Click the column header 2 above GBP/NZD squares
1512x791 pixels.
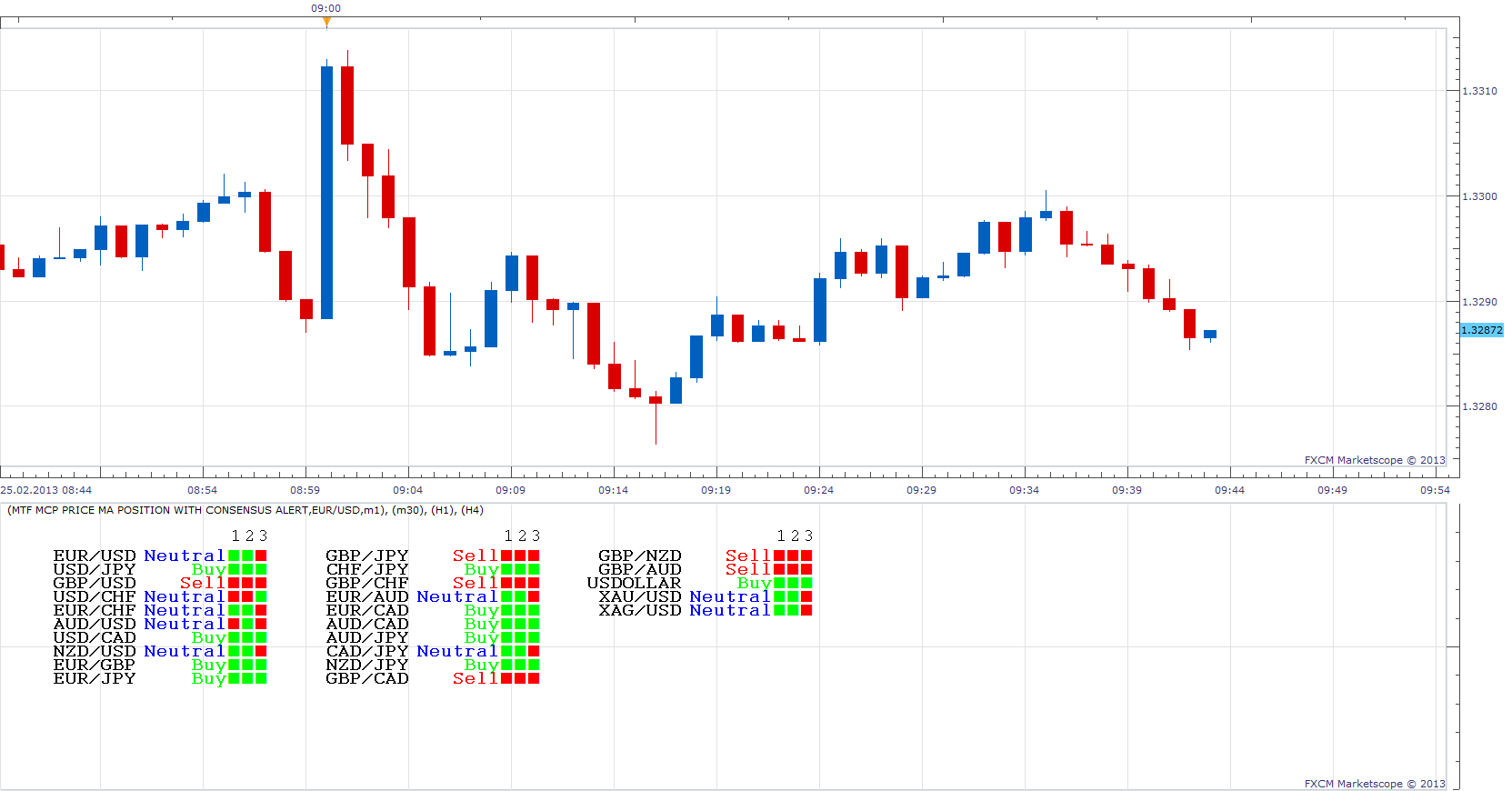[795, 536]
